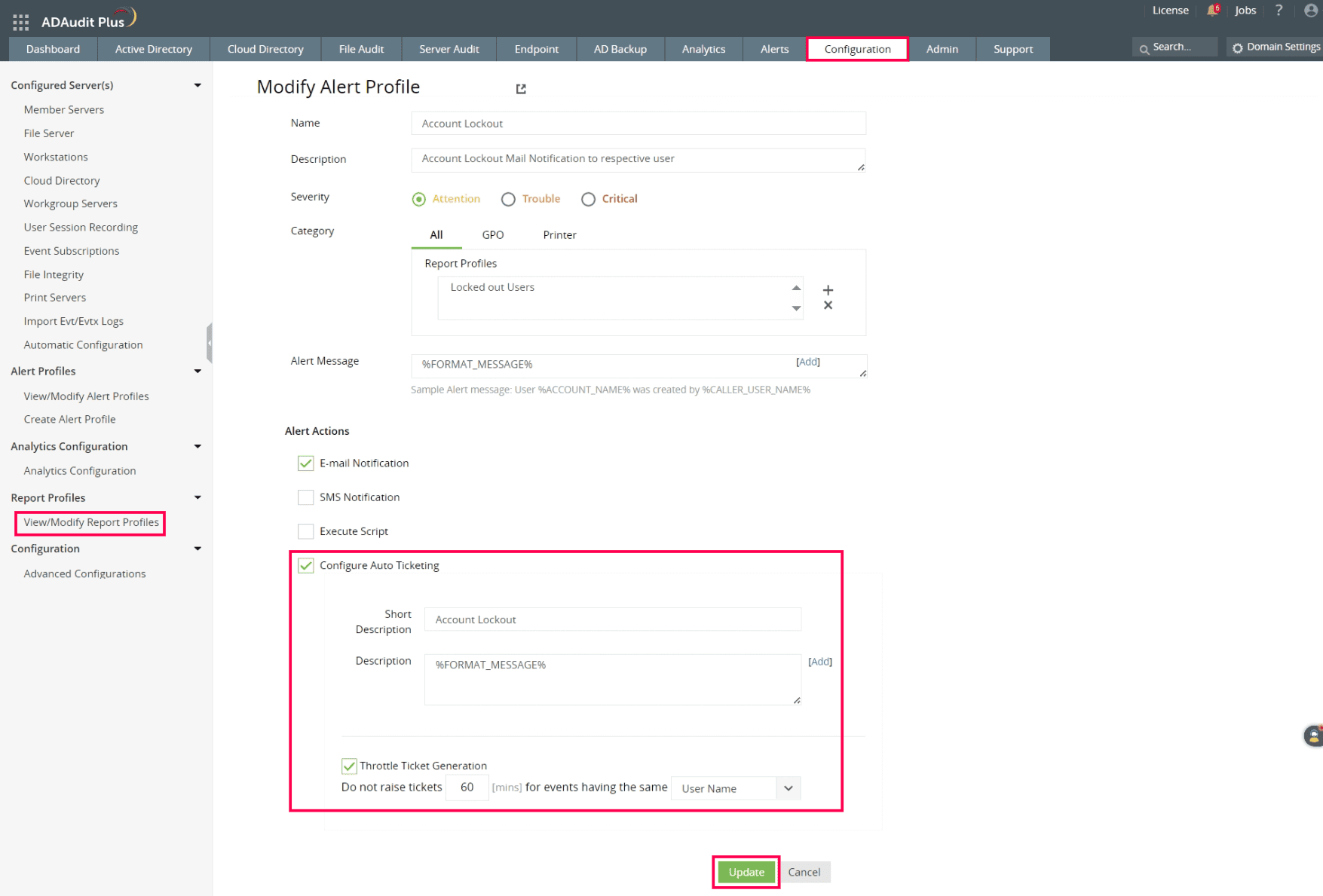Select Attention severity radio button

419,199
